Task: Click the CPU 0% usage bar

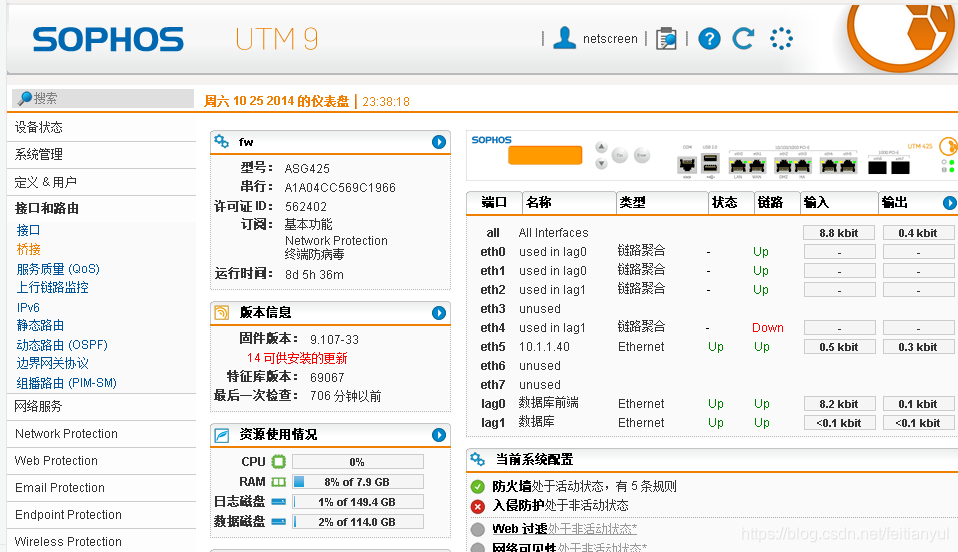Action: [357, 462]
